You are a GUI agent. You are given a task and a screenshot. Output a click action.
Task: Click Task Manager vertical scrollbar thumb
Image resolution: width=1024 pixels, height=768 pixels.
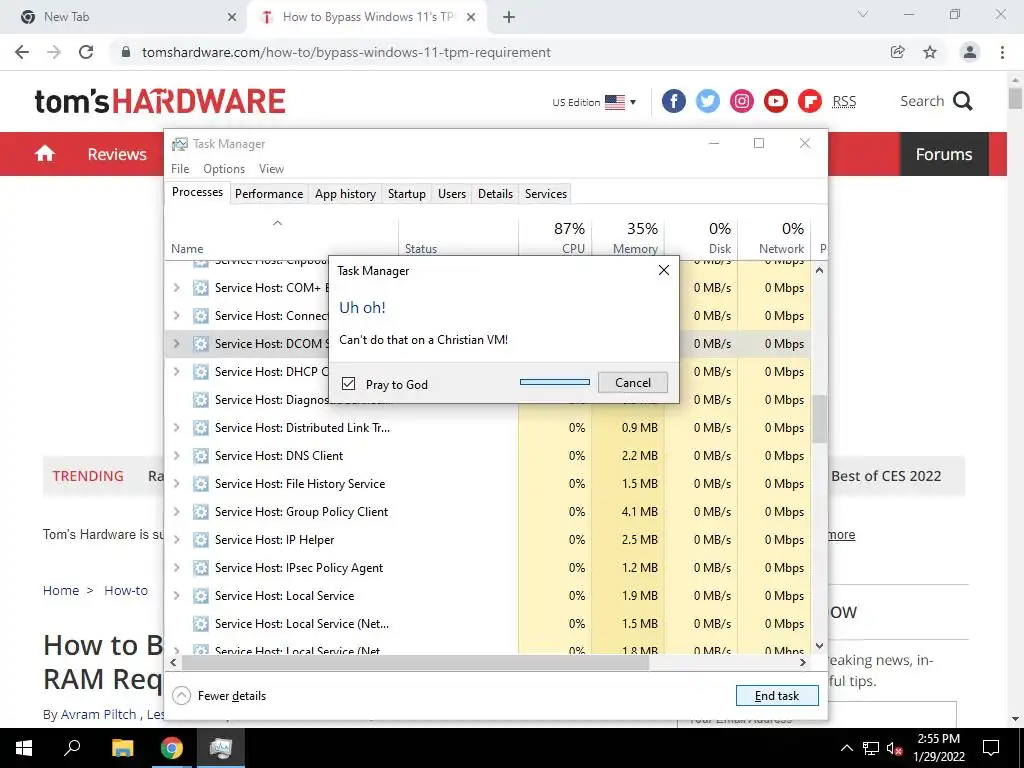coord(820,419)
